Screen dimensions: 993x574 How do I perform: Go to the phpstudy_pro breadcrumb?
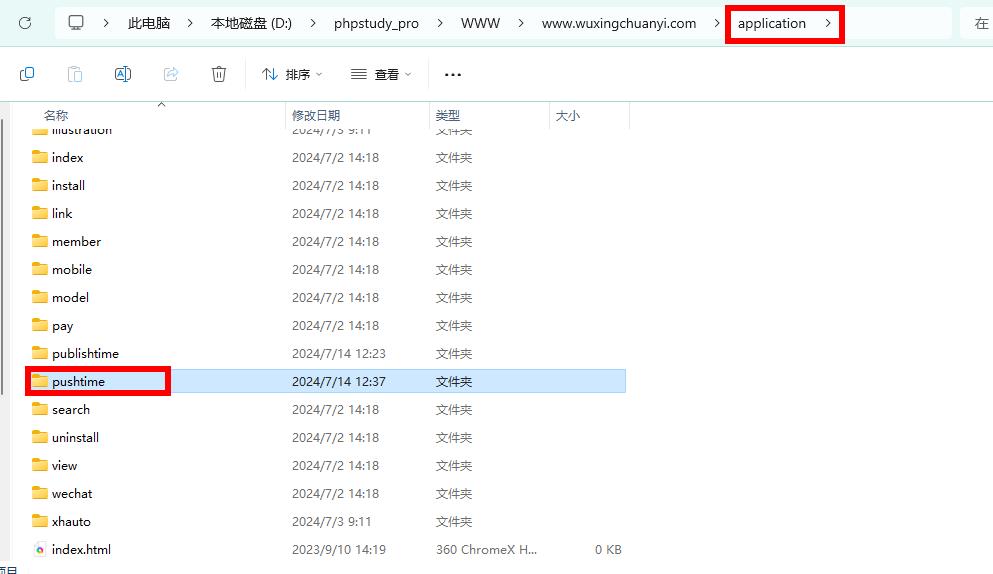[376, 23]
